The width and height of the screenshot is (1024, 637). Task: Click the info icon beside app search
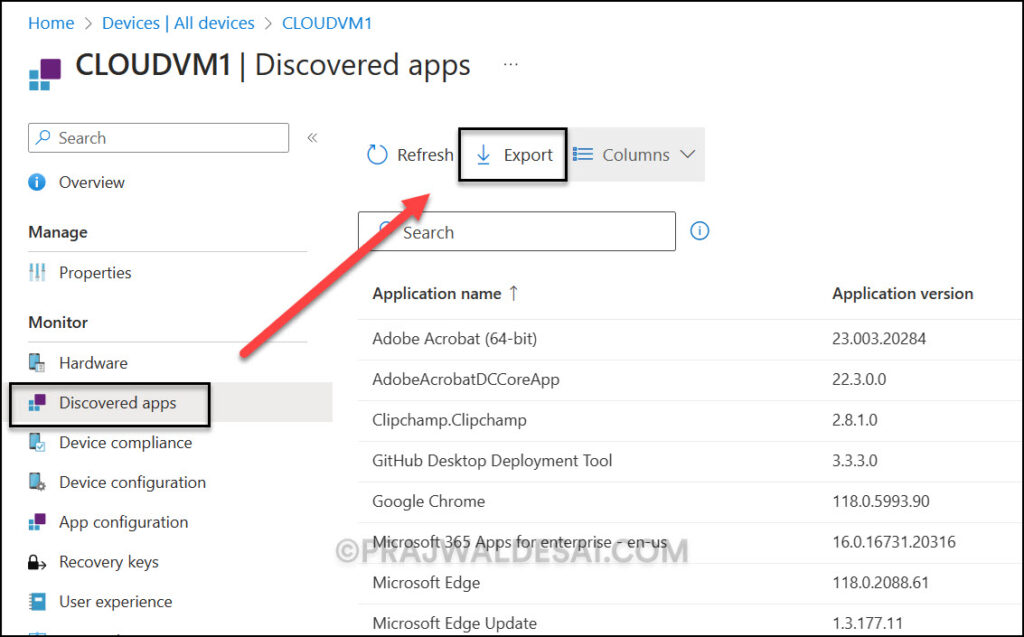[x=699, y=231]
